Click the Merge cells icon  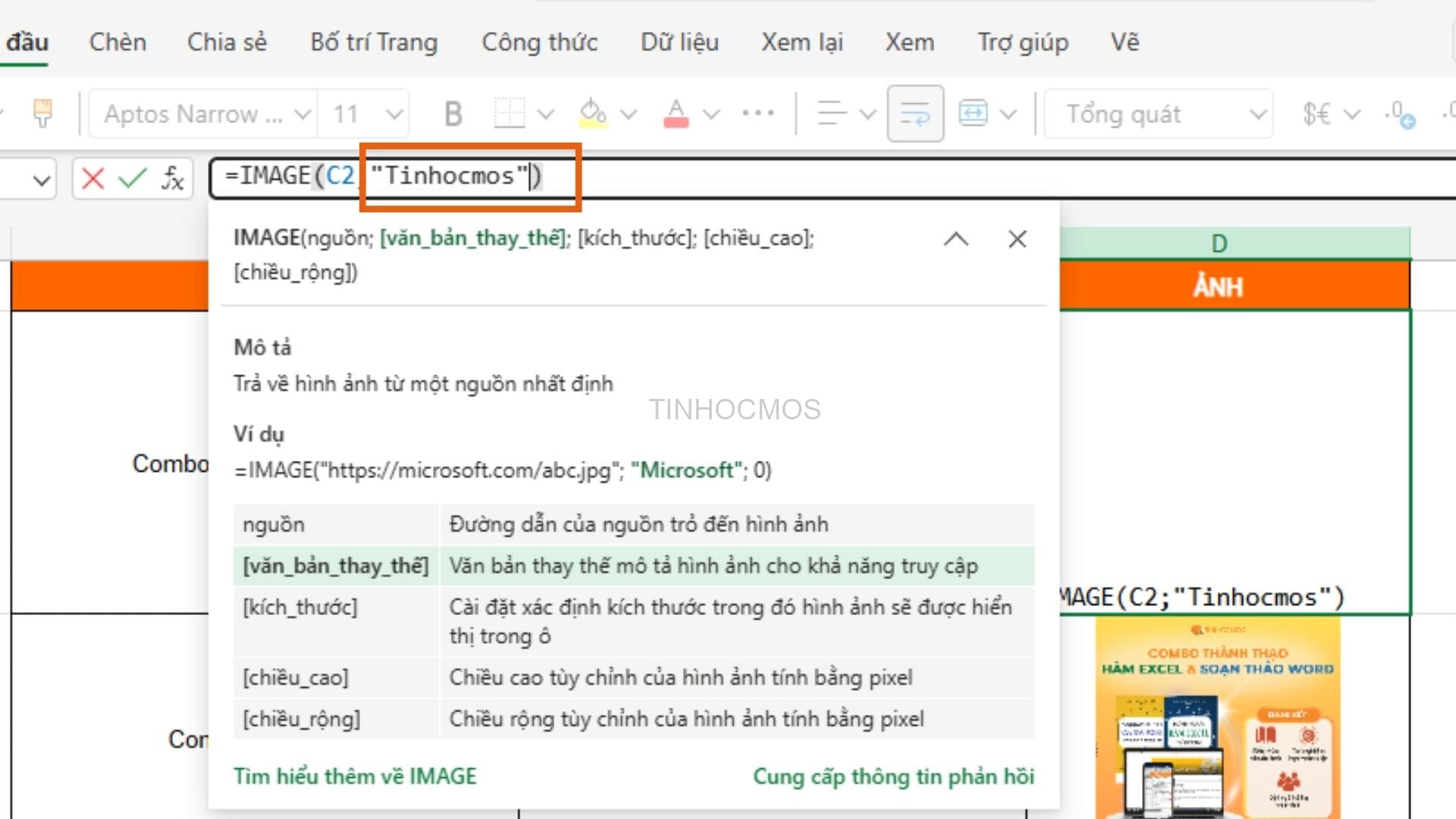click(x=973, y=114)
